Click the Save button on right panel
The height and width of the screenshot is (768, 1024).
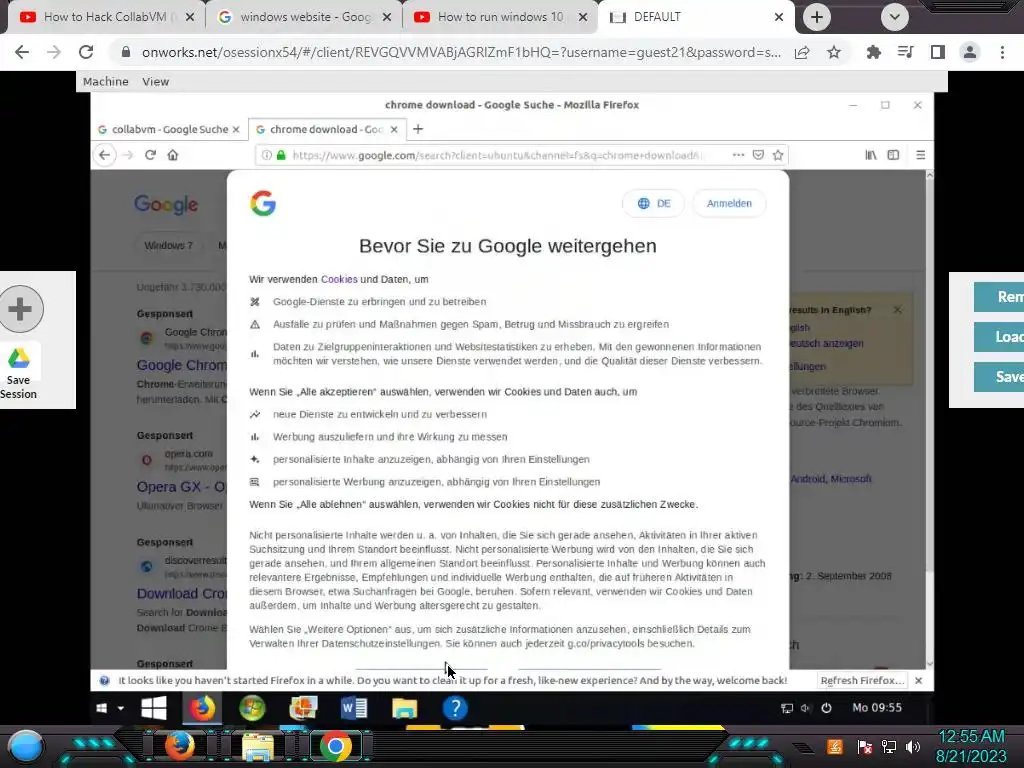(999, 377)
